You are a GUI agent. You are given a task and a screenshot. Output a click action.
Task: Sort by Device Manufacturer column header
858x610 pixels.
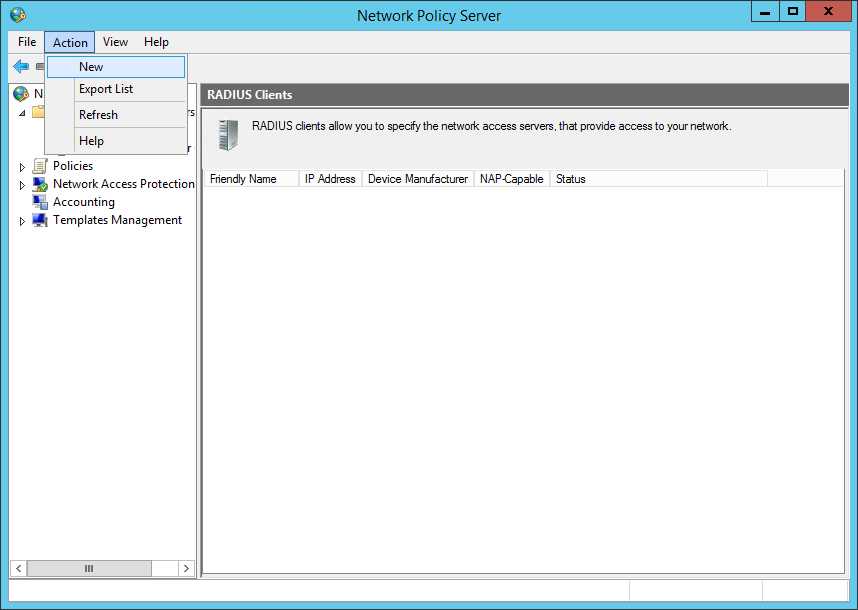tap(418, 179)
